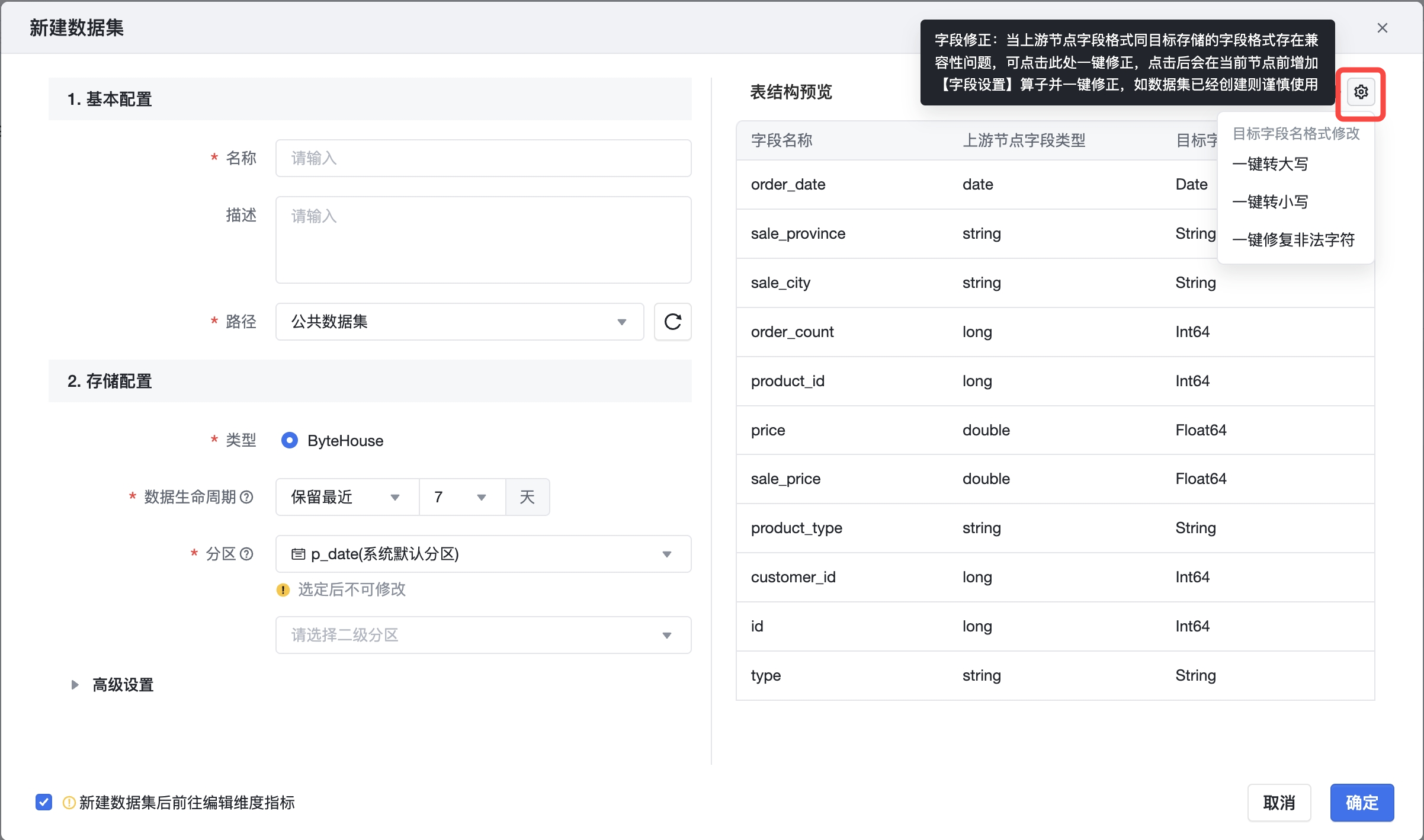Choose 一键修复非法字符 menu option

tap(1294, 240)
